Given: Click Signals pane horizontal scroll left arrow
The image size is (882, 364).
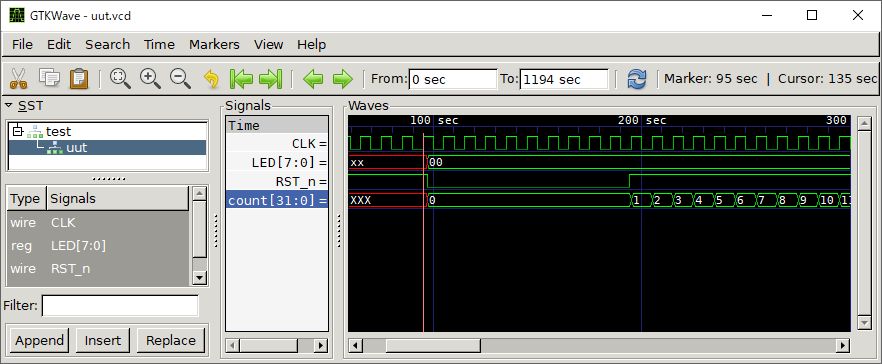Looking at the screenshot, I should point(233,345).
